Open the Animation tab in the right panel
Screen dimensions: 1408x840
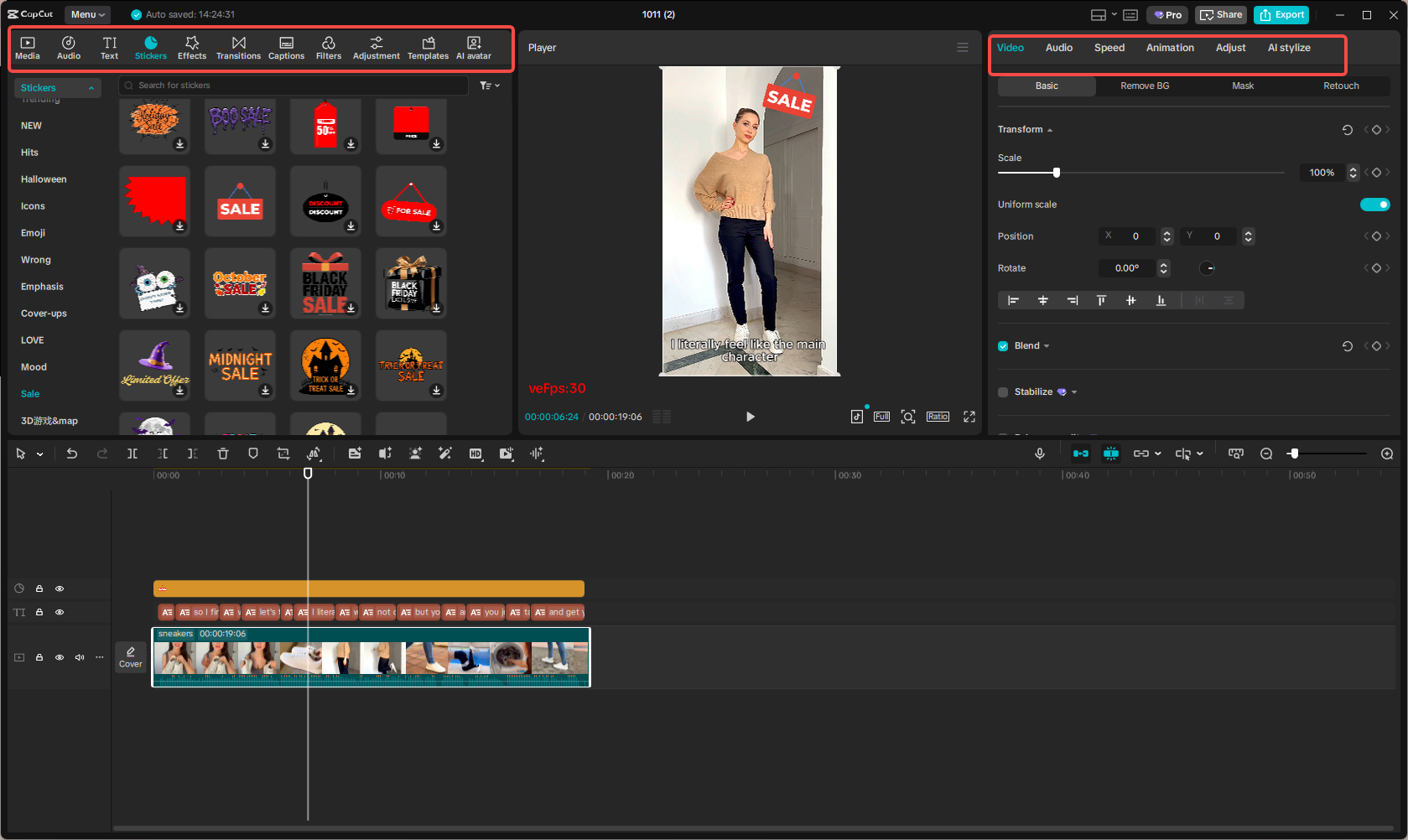click(x=1169, y=48)
